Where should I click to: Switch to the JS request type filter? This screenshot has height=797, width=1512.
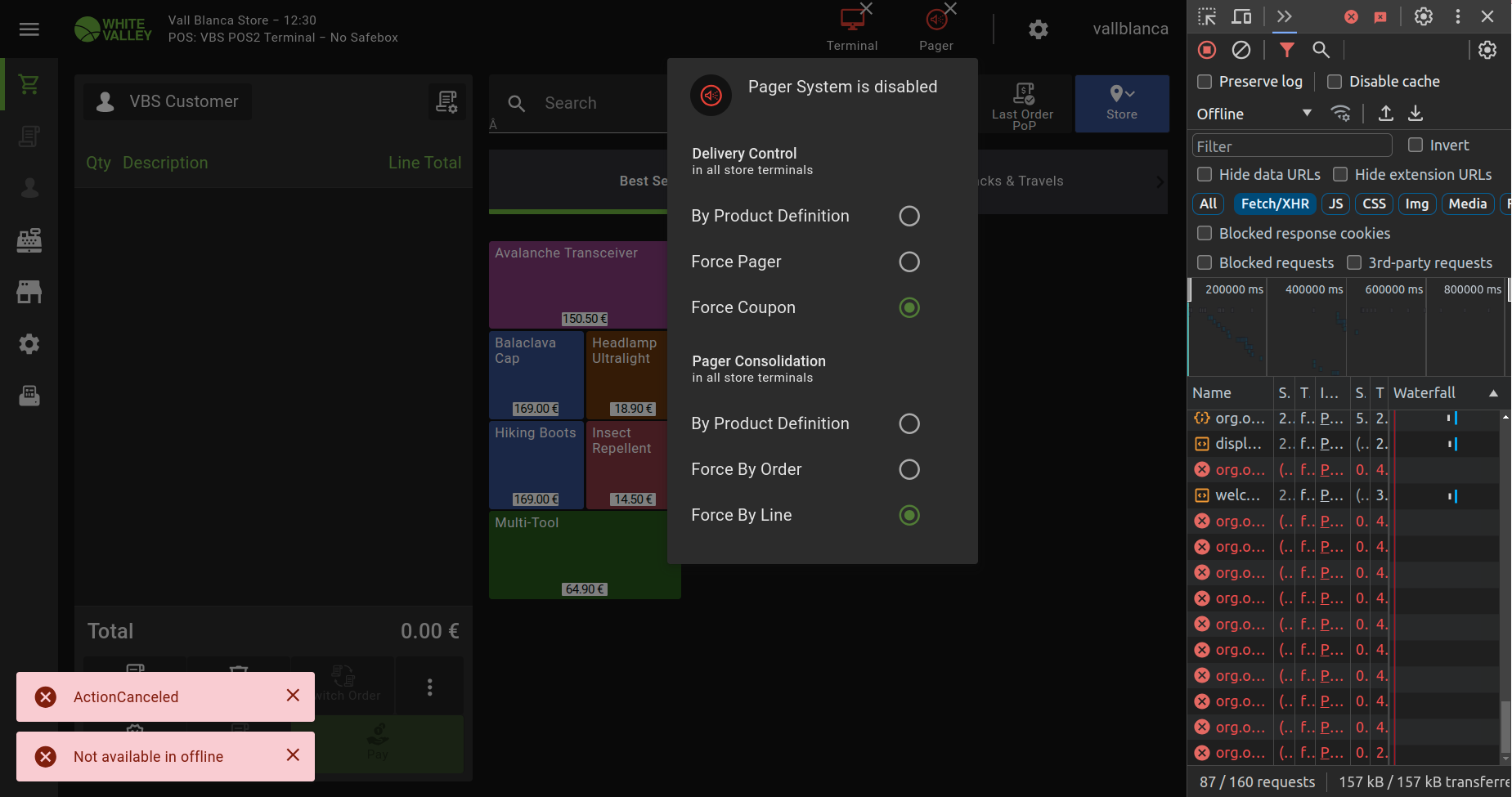tap(1335, 204)
